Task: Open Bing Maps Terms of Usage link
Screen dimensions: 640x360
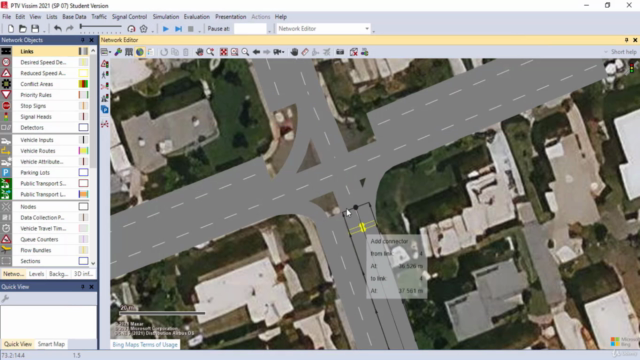Action: (x=145, y=344)
